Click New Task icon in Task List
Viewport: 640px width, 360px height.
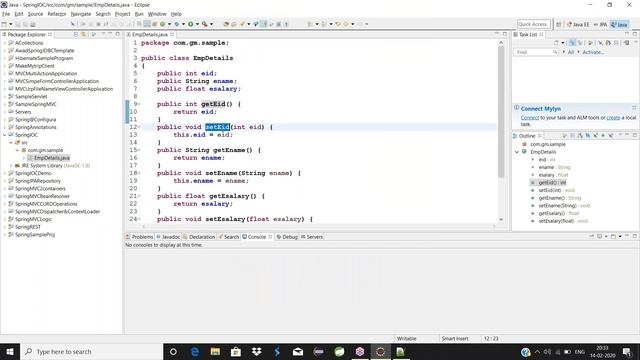click(556, 43)
